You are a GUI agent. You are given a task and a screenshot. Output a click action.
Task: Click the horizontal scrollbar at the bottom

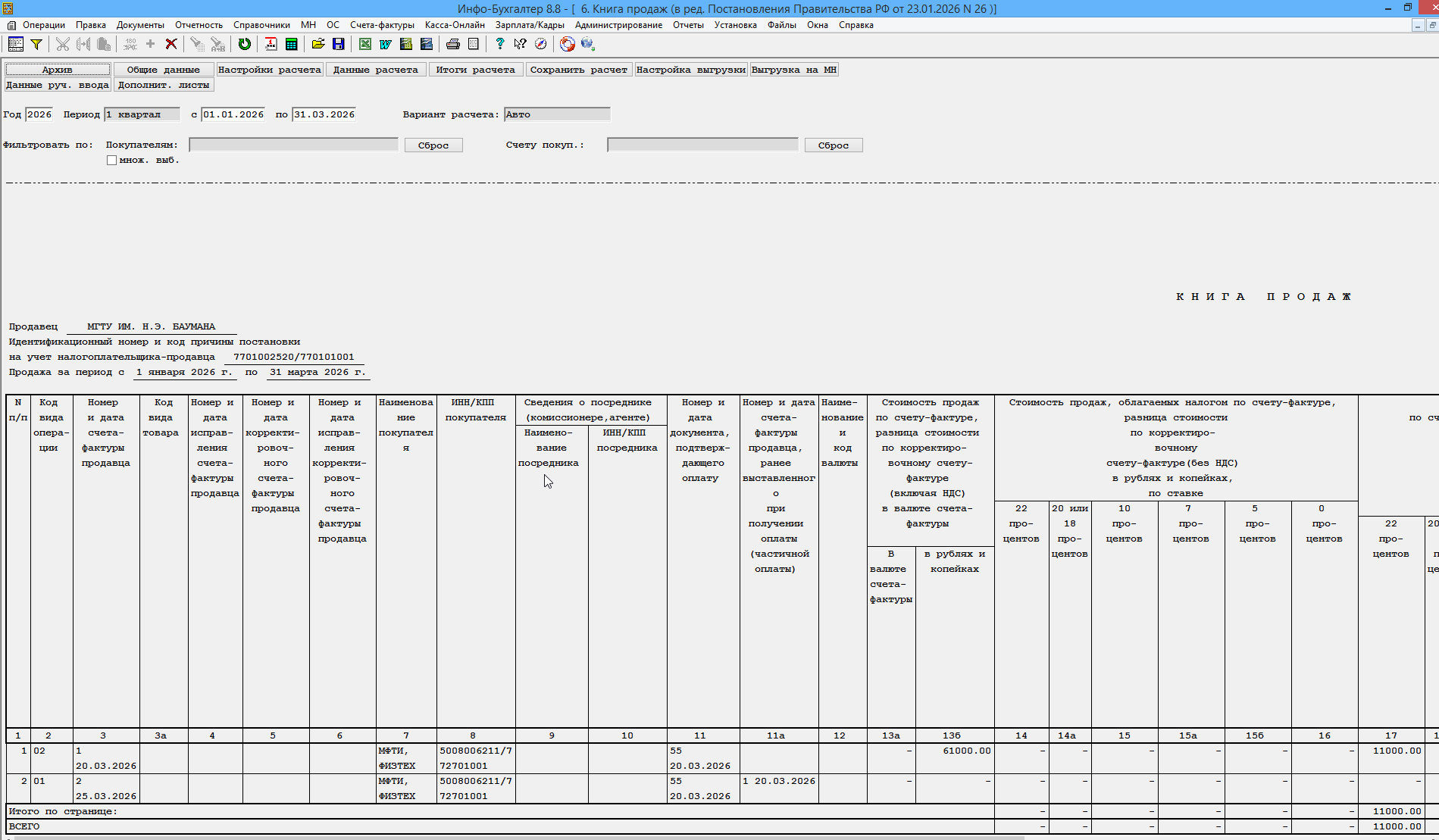(x=515, y=837)
